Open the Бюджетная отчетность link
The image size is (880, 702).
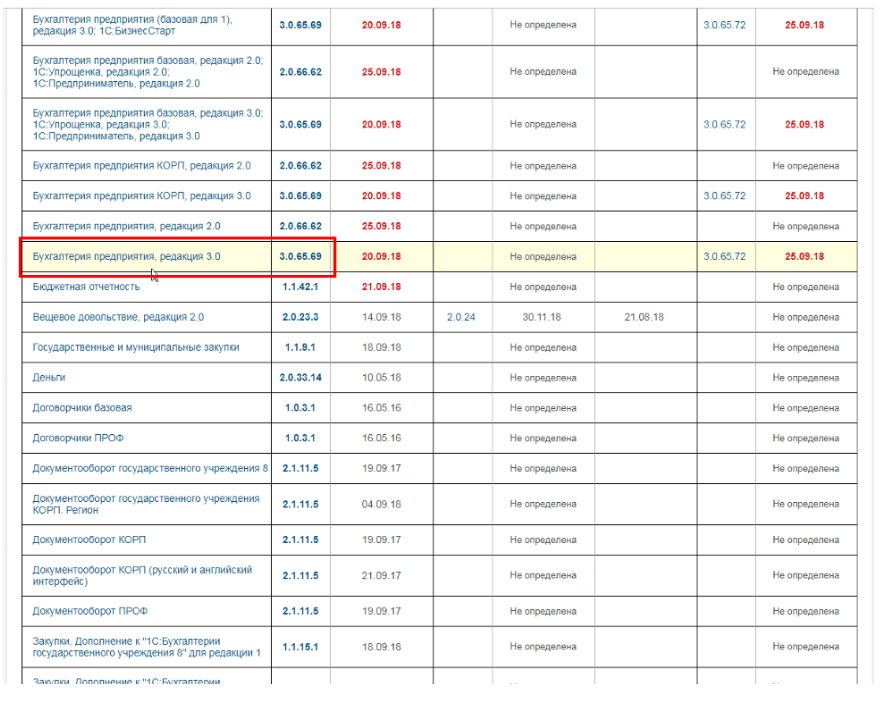86,287
